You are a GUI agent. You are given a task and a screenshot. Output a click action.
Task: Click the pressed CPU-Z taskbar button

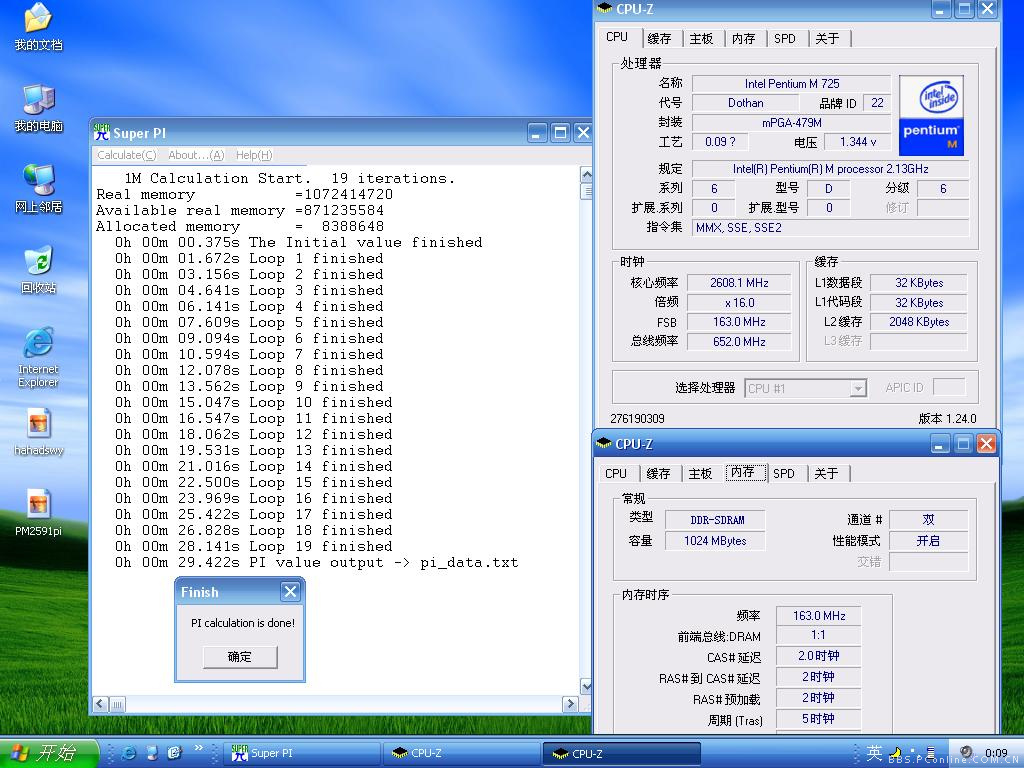pos(622,754)
